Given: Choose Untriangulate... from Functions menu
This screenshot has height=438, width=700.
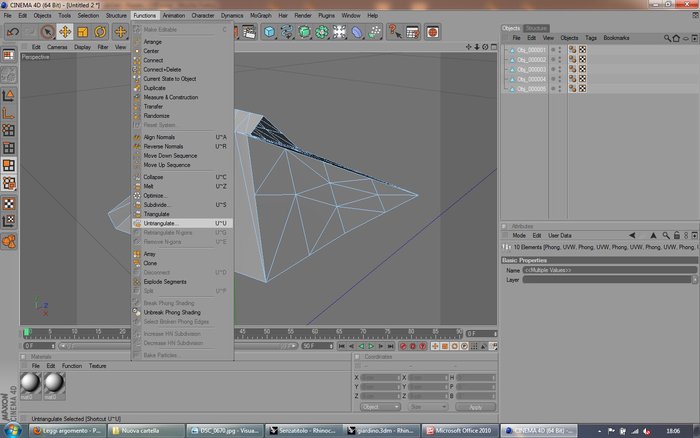Looking at the screenshot, I should pos(182,223).
